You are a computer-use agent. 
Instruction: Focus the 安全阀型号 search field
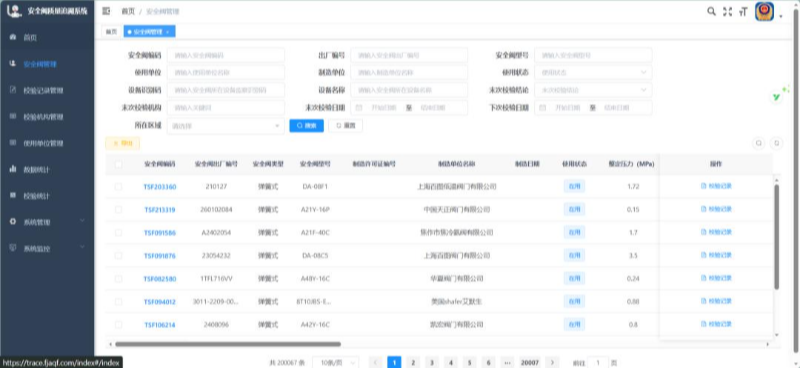(x=593, y=55)
